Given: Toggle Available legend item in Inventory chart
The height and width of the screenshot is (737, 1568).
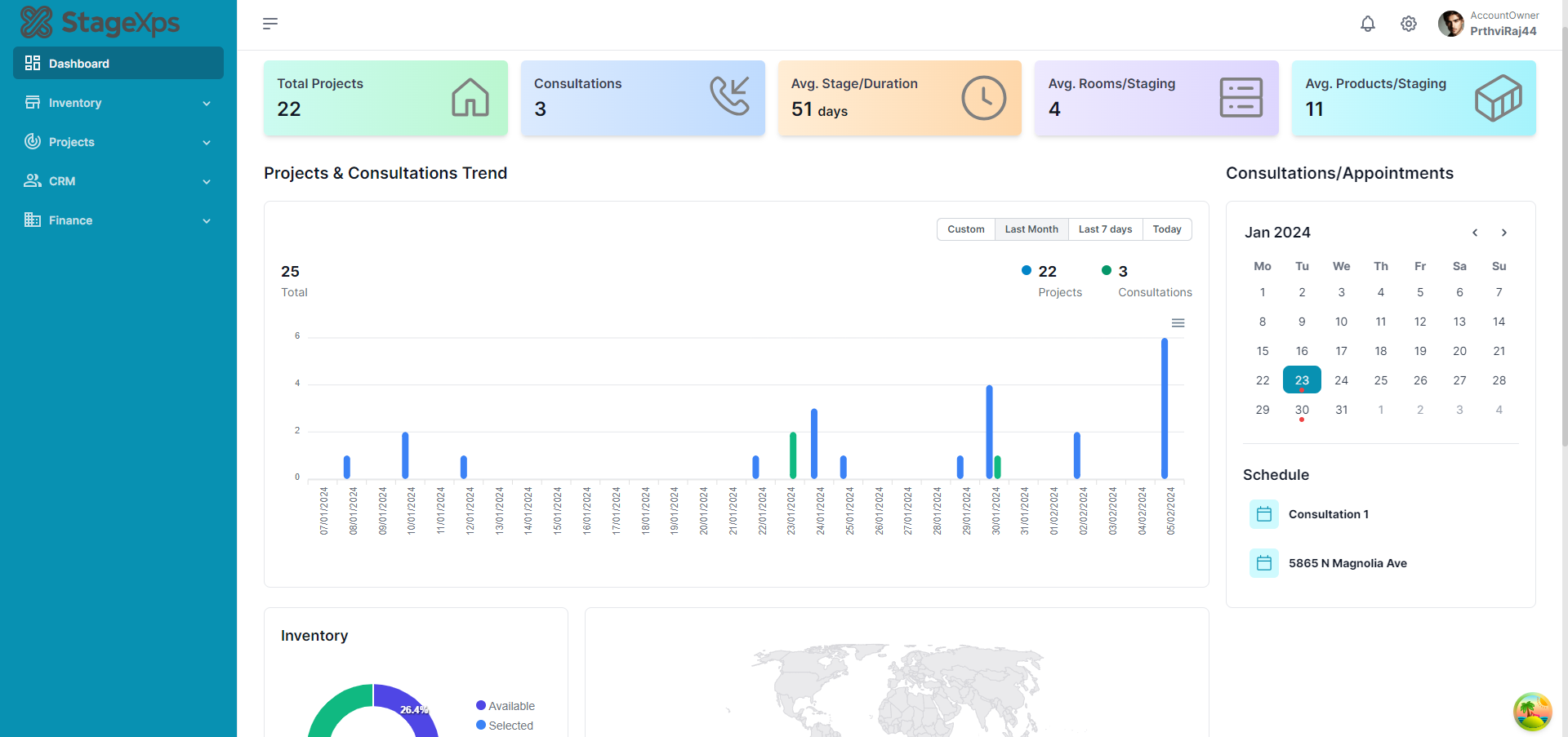Looking at the screenshot, I should click(x=505, y=706).
